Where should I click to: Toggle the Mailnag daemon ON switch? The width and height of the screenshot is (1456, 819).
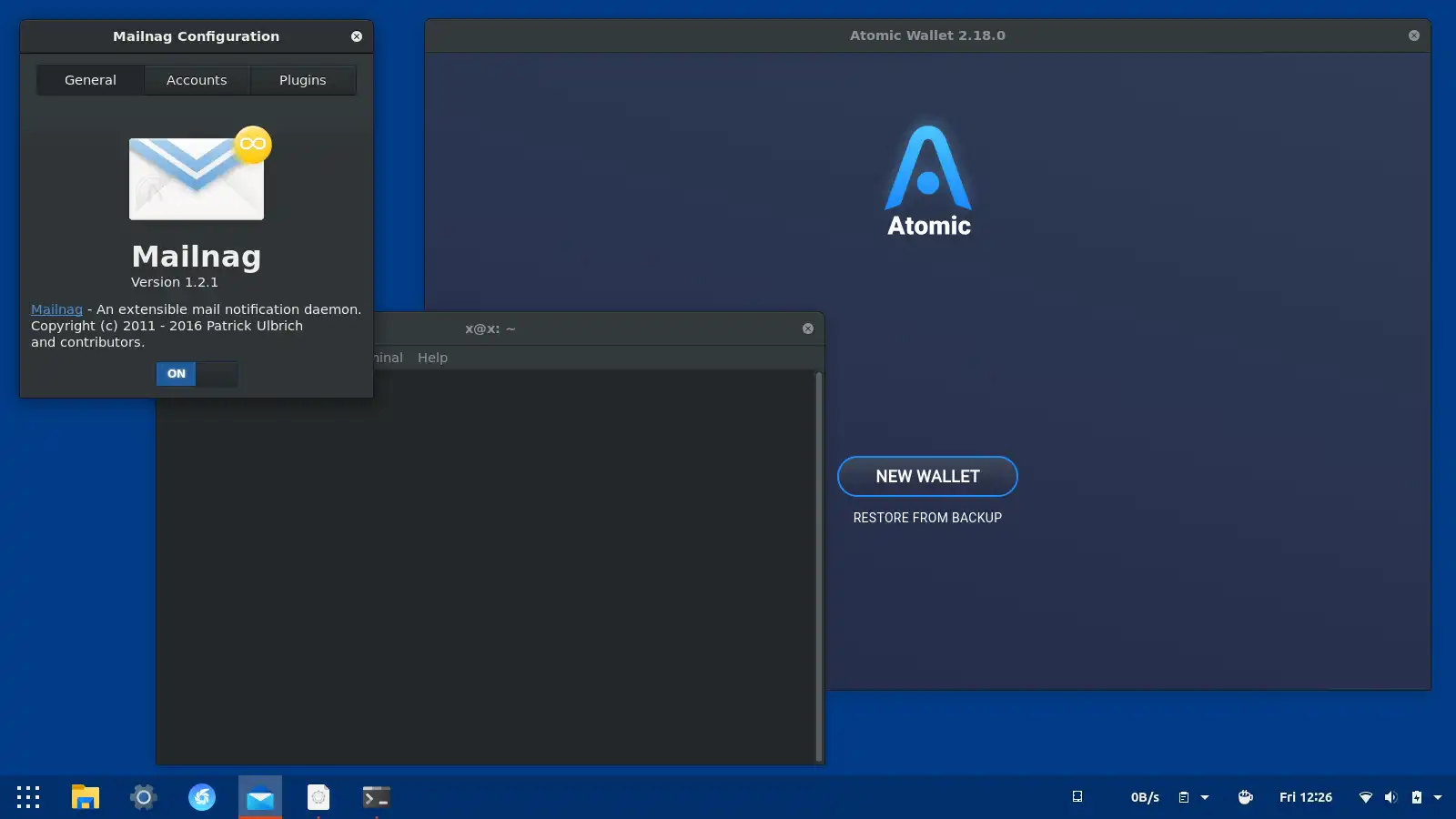(197, 374)
